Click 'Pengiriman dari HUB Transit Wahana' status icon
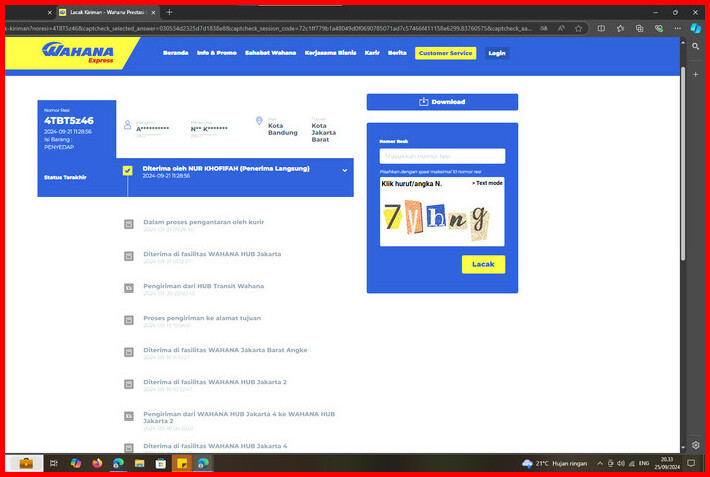 (128, 288)
